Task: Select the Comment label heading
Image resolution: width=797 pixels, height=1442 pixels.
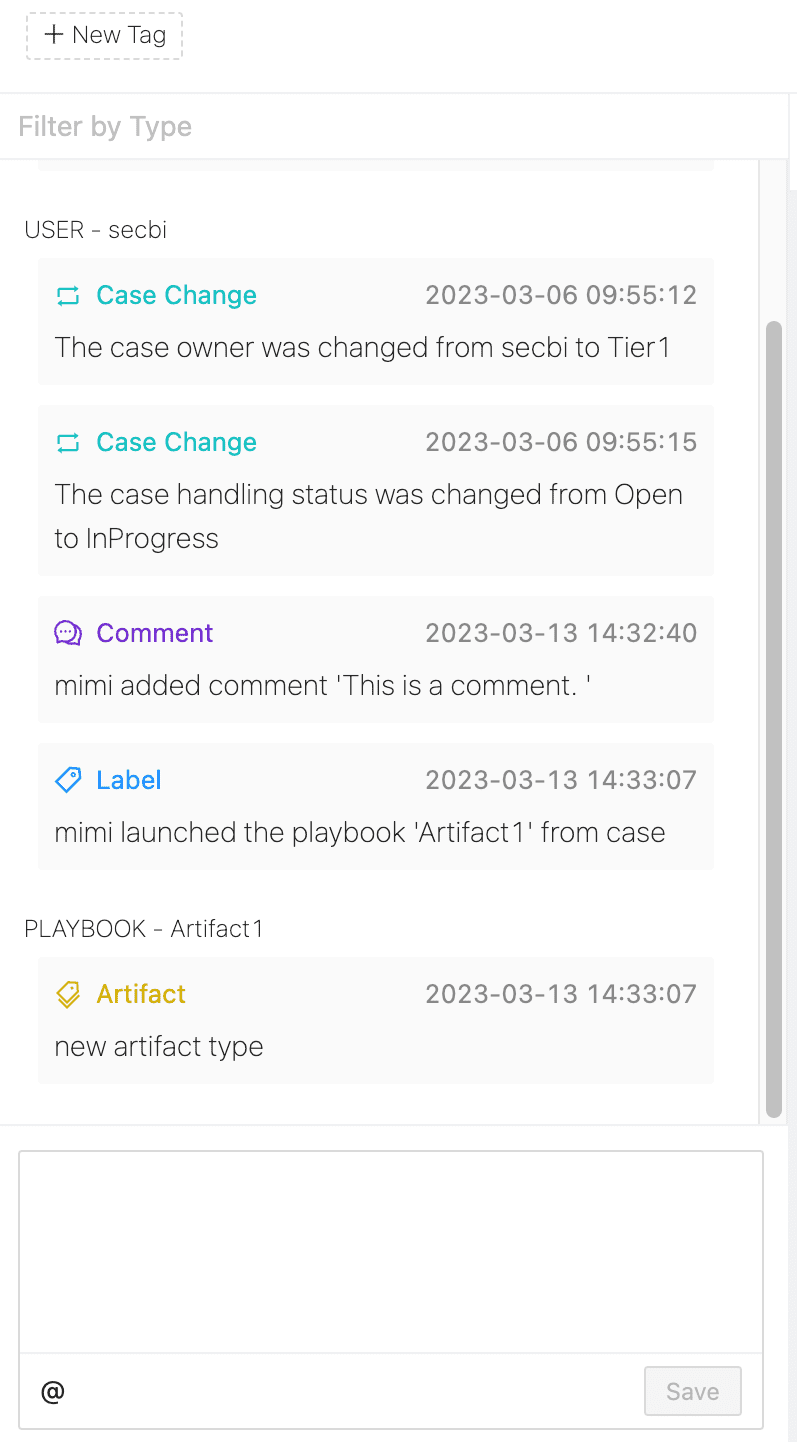Action: pos(154,632)
